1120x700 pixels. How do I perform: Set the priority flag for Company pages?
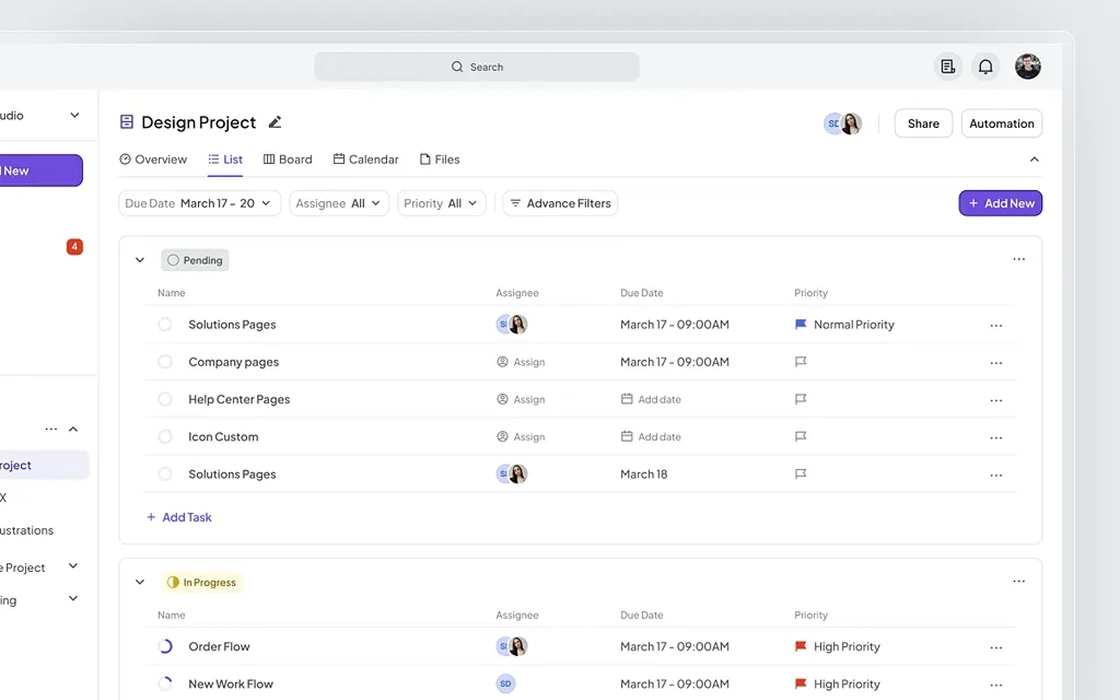[801, 361]
